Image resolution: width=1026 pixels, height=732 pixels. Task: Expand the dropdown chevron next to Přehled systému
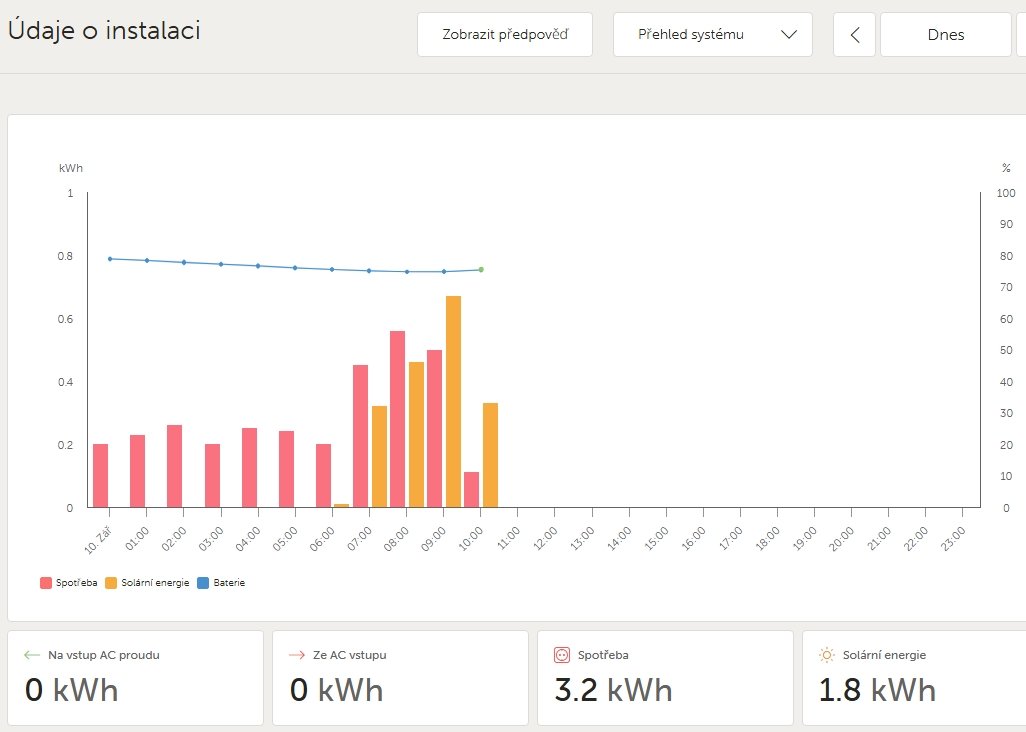point(788,35)
